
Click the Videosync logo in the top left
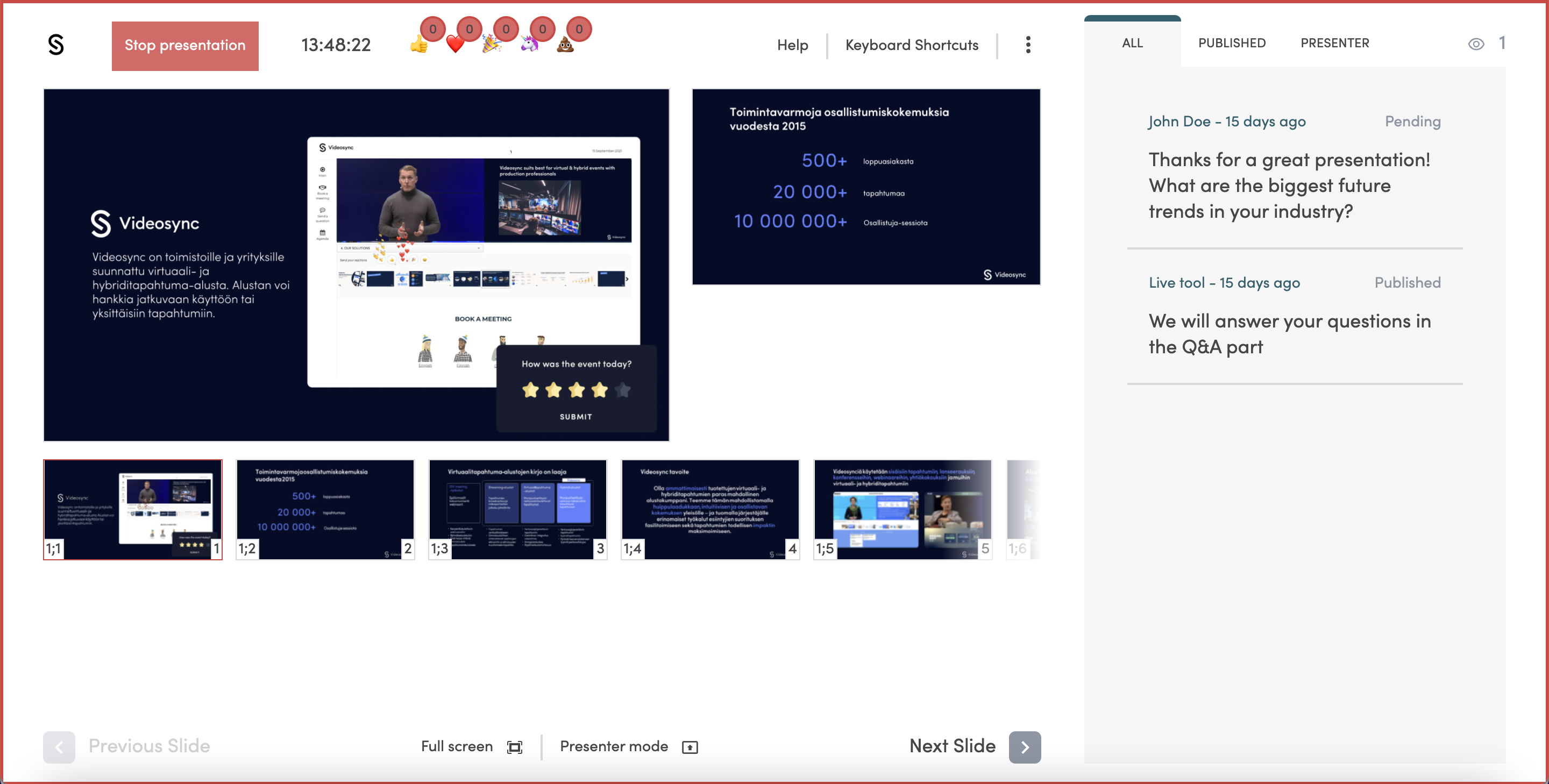(56, 45)
